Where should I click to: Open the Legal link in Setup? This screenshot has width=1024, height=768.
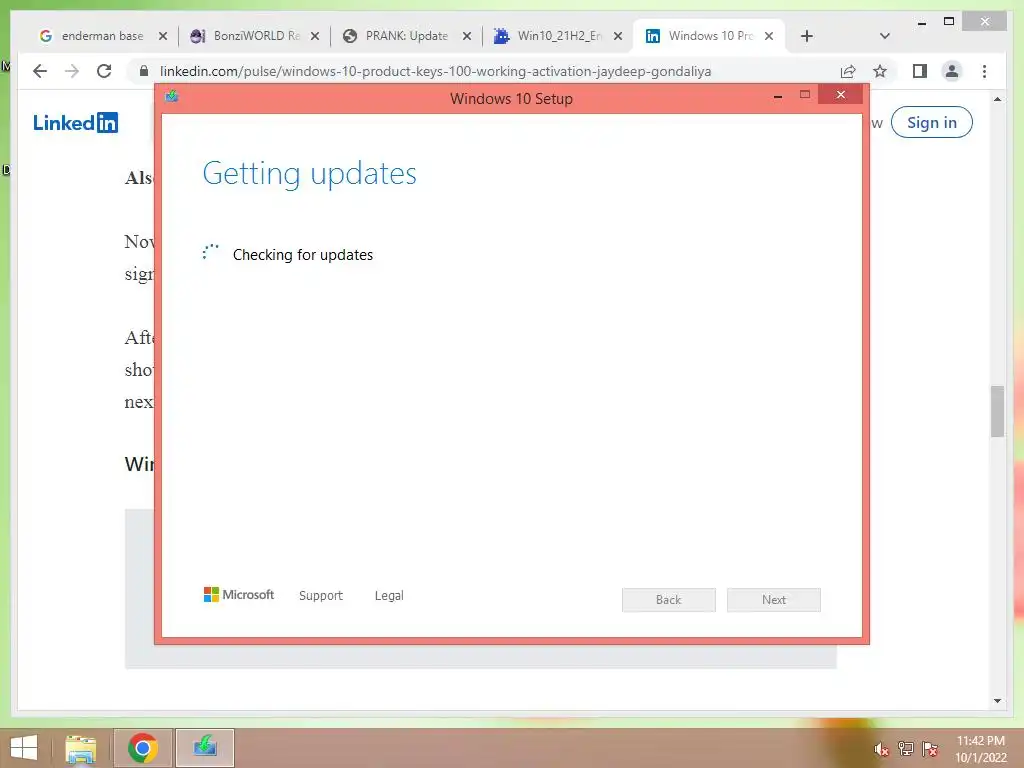[389, 596]
